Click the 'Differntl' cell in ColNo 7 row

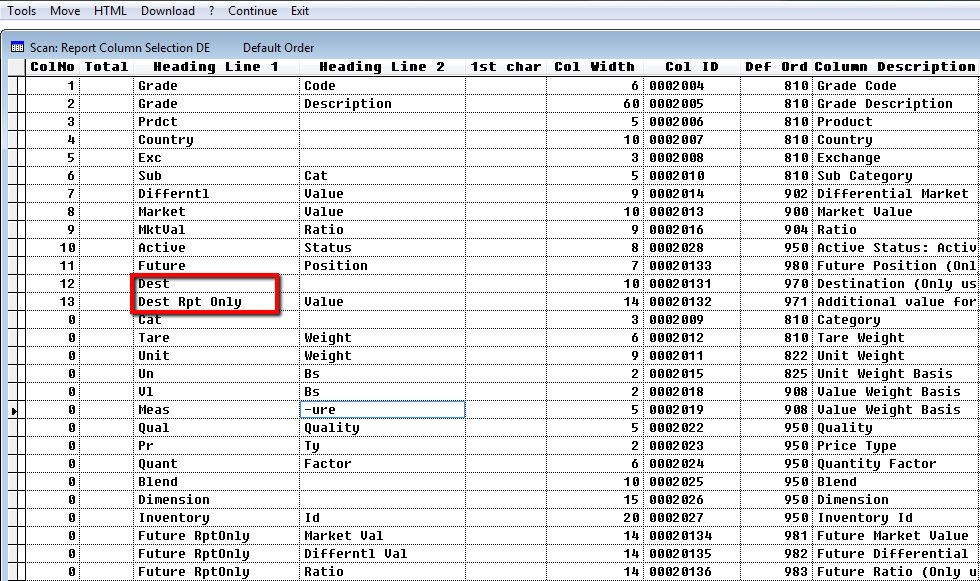click(216, 194)
